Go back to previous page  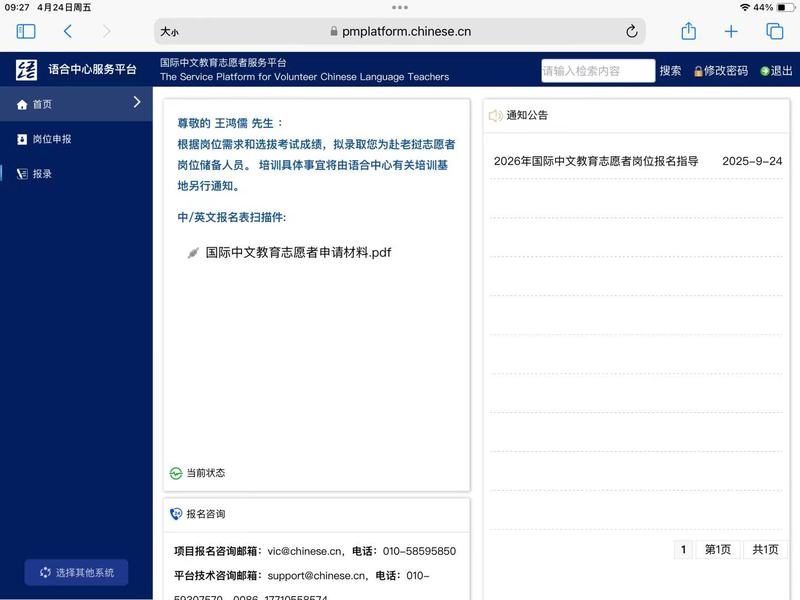point(68,32)
